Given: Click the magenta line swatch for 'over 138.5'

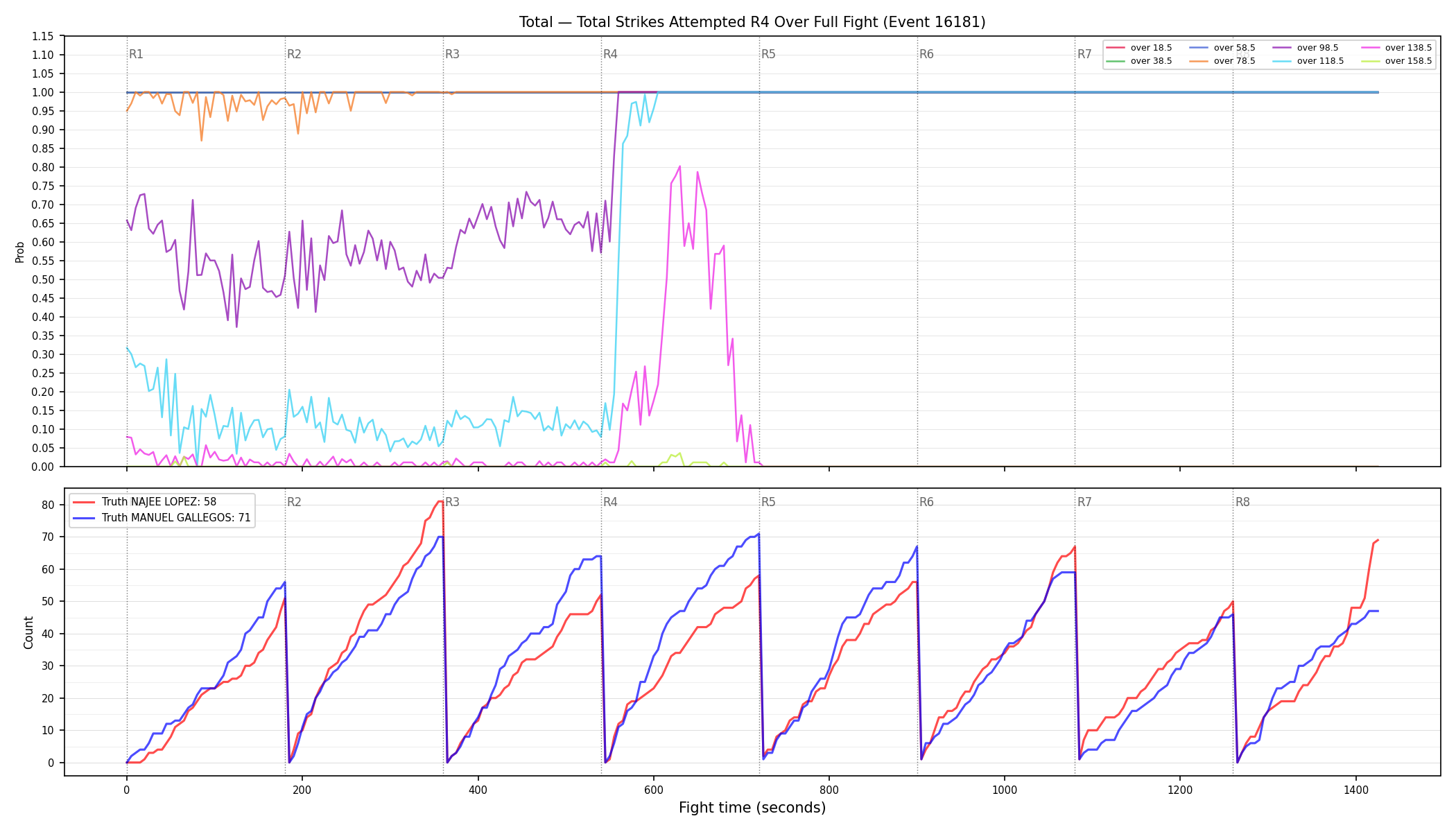Looking at the screenshot, I should (1370, 48).
